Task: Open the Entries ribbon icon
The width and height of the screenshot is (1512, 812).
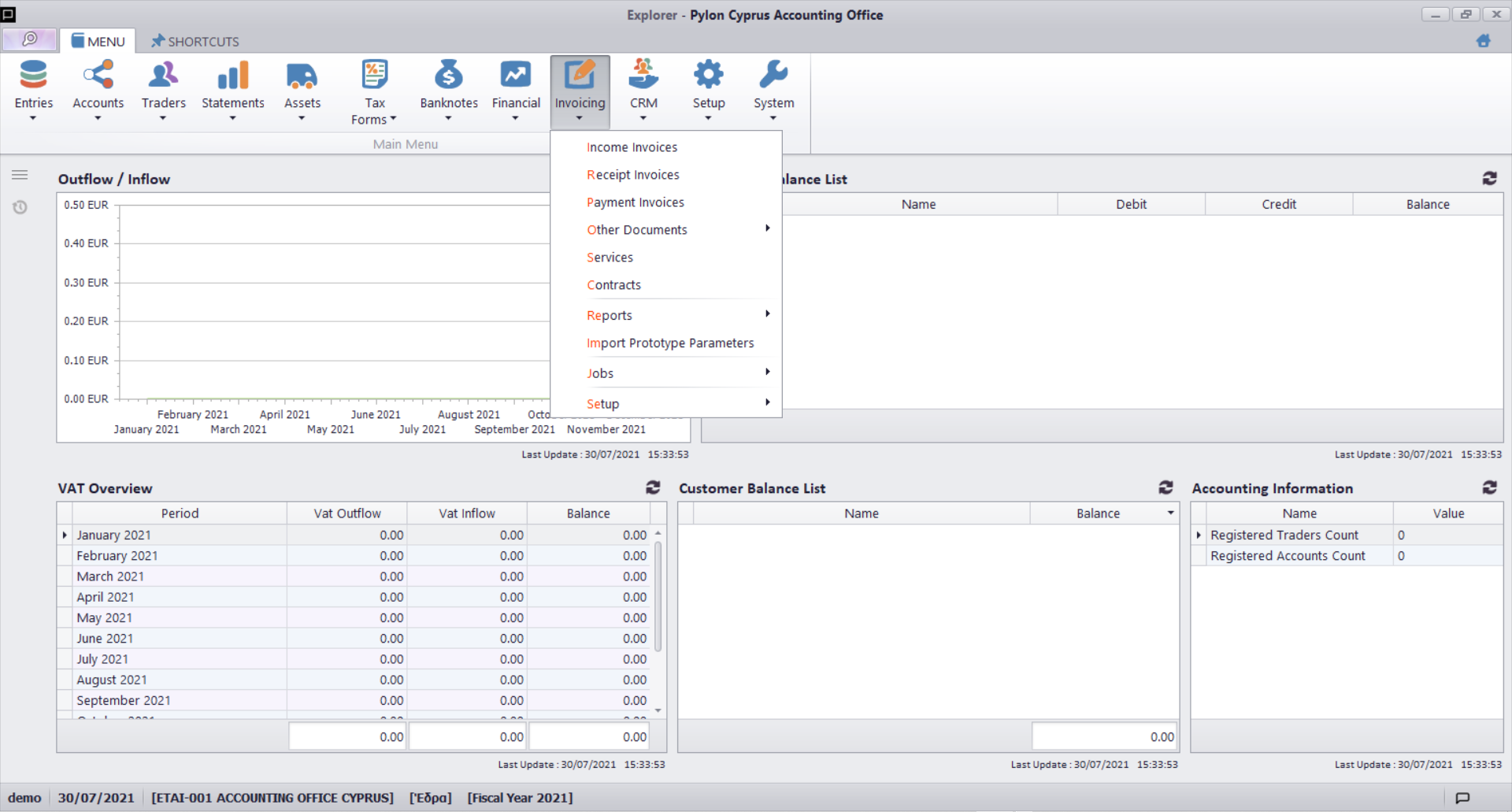Action: (33, 76)
